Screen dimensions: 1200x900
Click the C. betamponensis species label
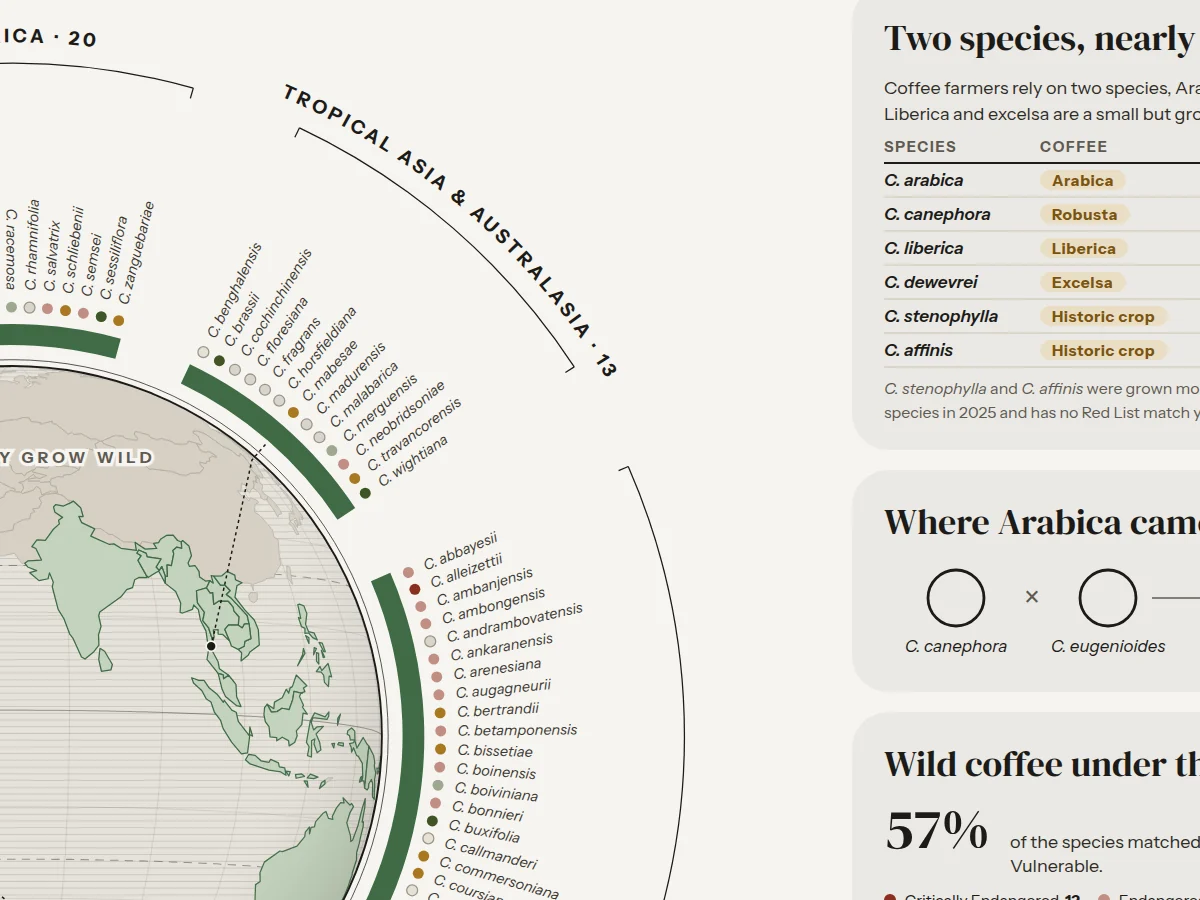[517, 731]
